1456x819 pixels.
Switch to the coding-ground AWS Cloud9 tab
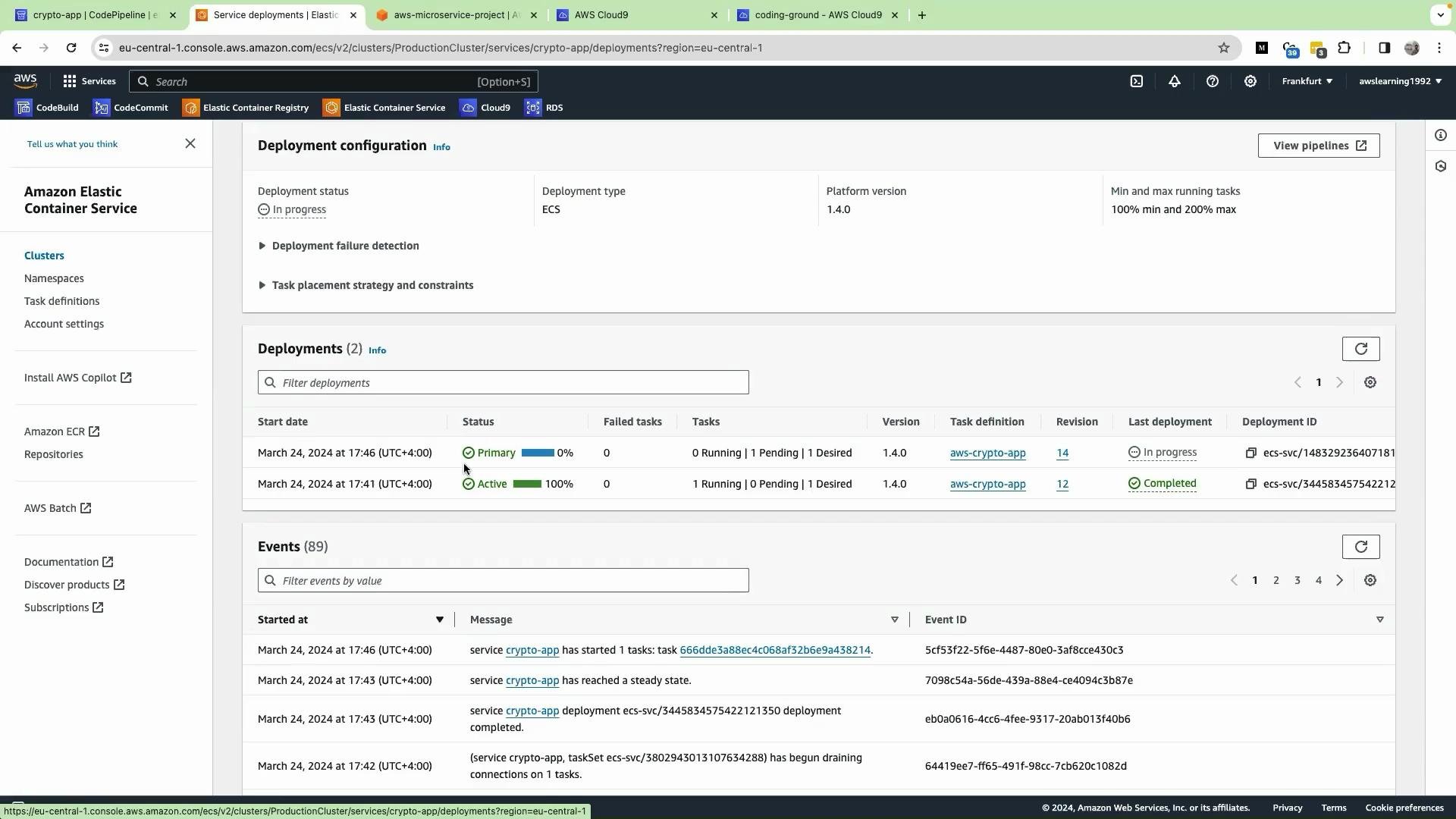tap(818, 15)
